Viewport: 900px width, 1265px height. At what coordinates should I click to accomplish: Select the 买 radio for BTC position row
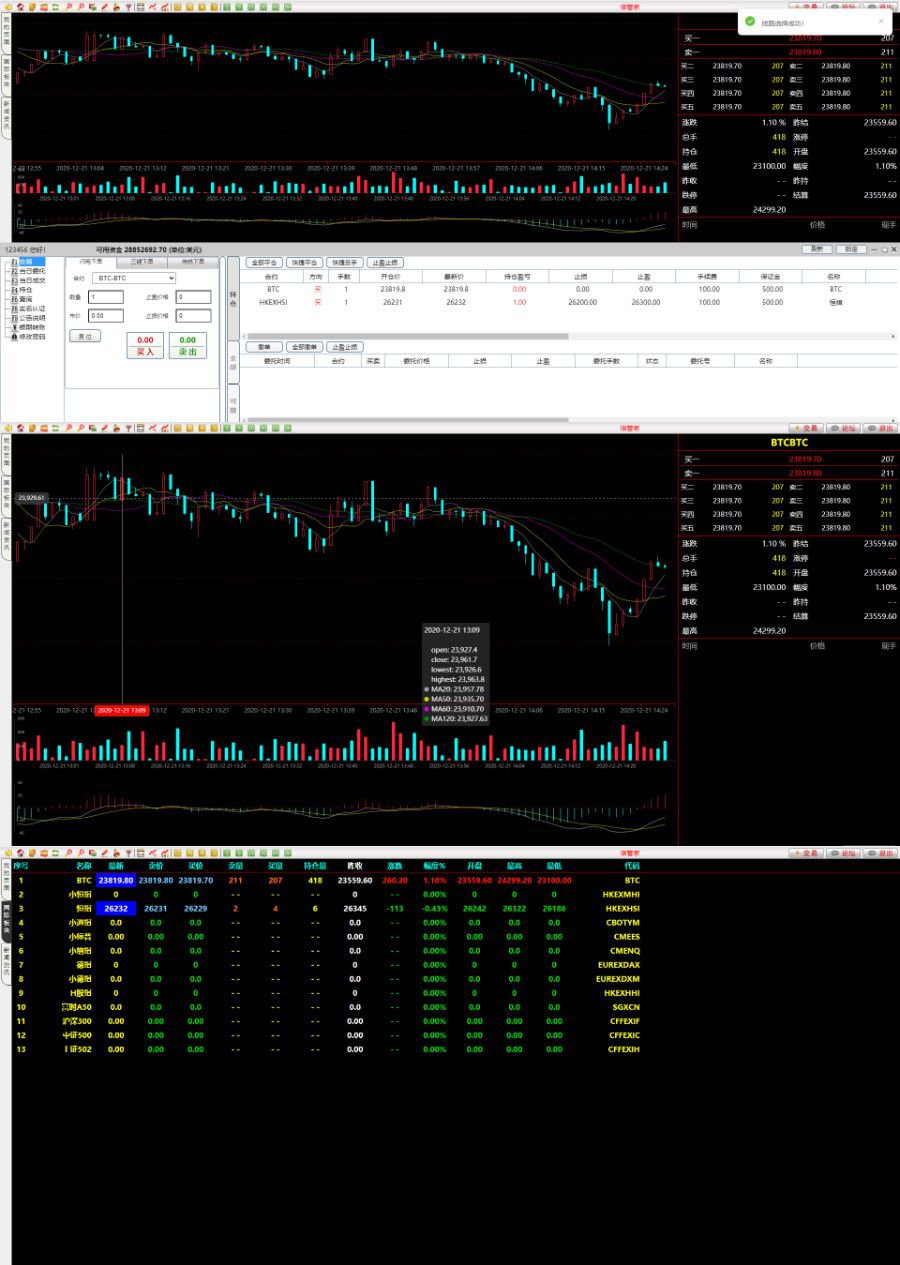[x=317, y=289]
